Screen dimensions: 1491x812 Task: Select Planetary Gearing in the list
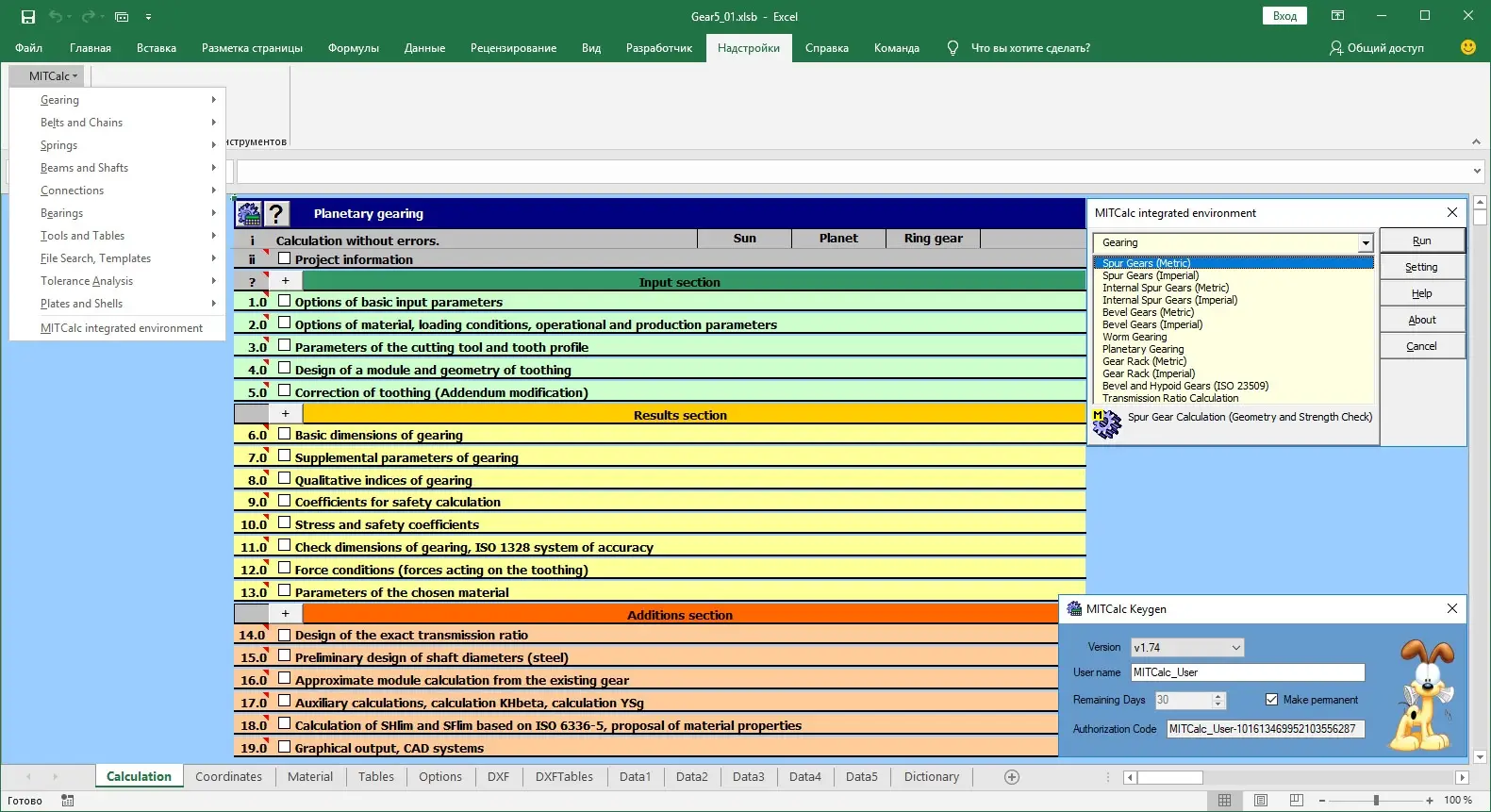[1143, 349]
